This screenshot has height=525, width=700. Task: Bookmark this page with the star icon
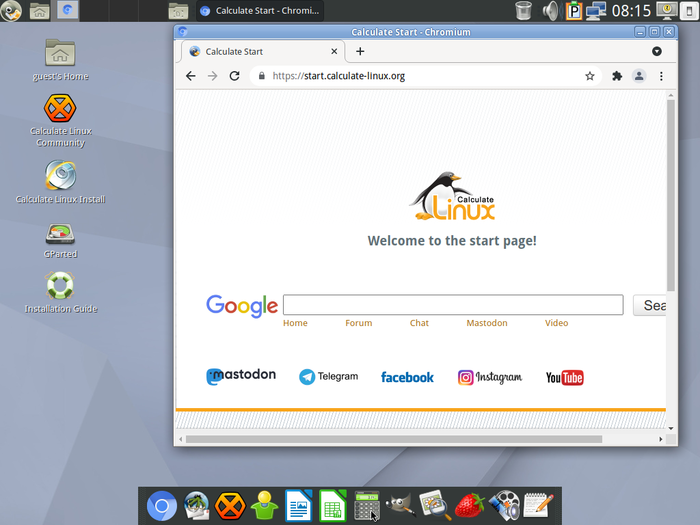coord(590,76)
